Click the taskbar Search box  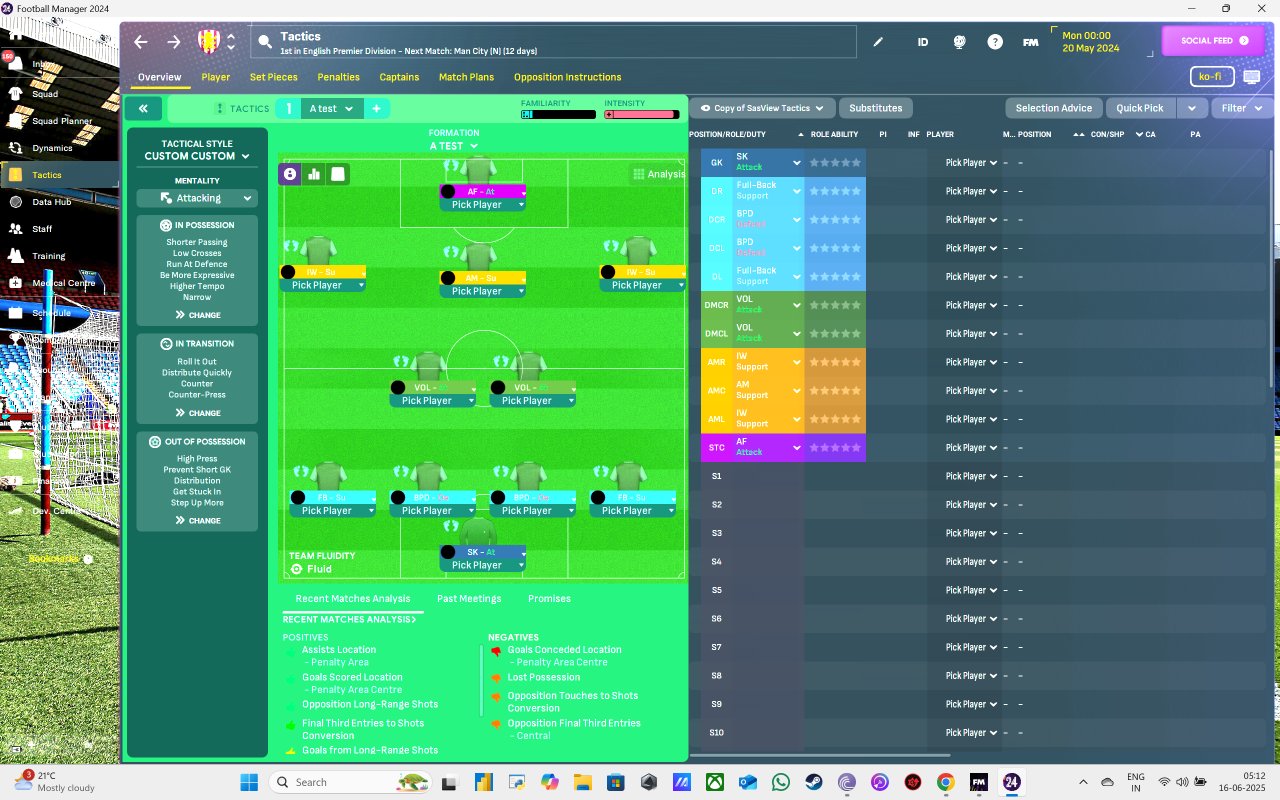click(352, 782)
